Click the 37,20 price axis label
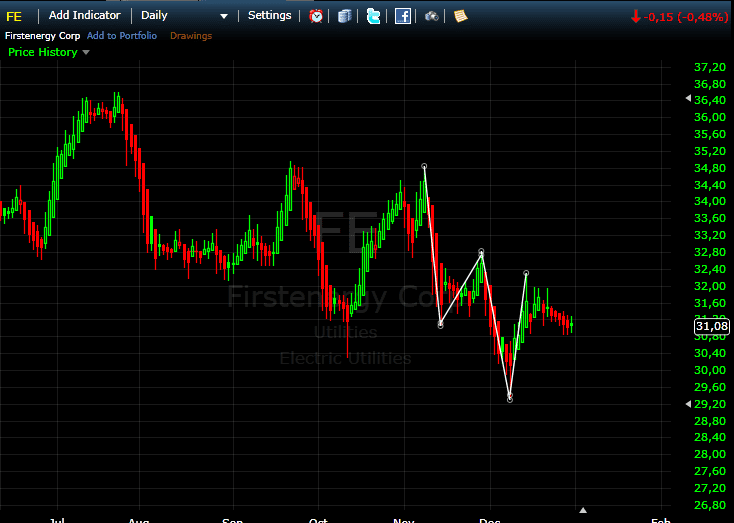Viewport: 734px width, 523px height. [x=710, y=67]
